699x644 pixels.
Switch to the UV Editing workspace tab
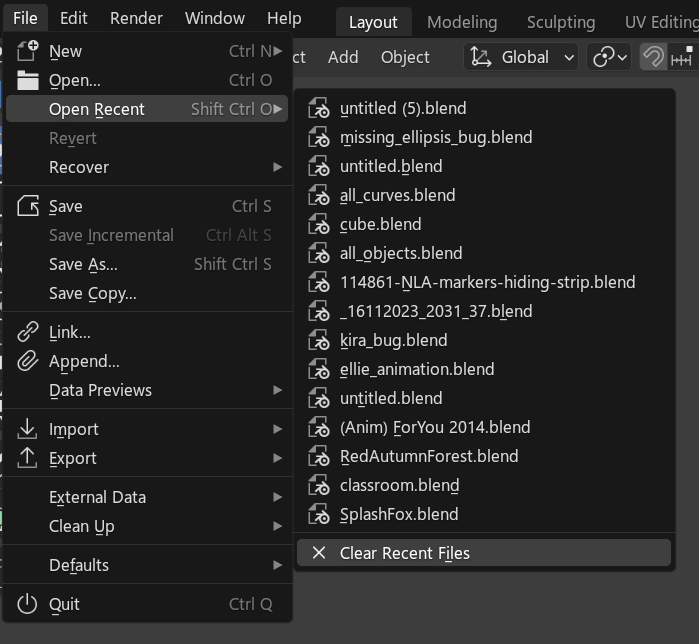[x=662, y=22]
